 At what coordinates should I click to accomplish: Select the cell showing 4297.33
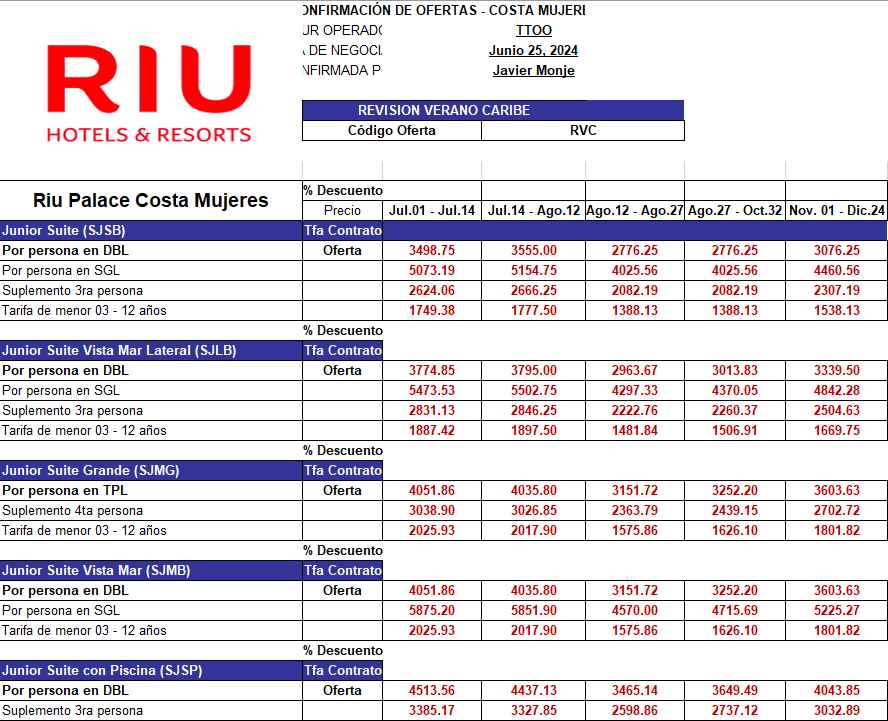[x=635, y=391]
